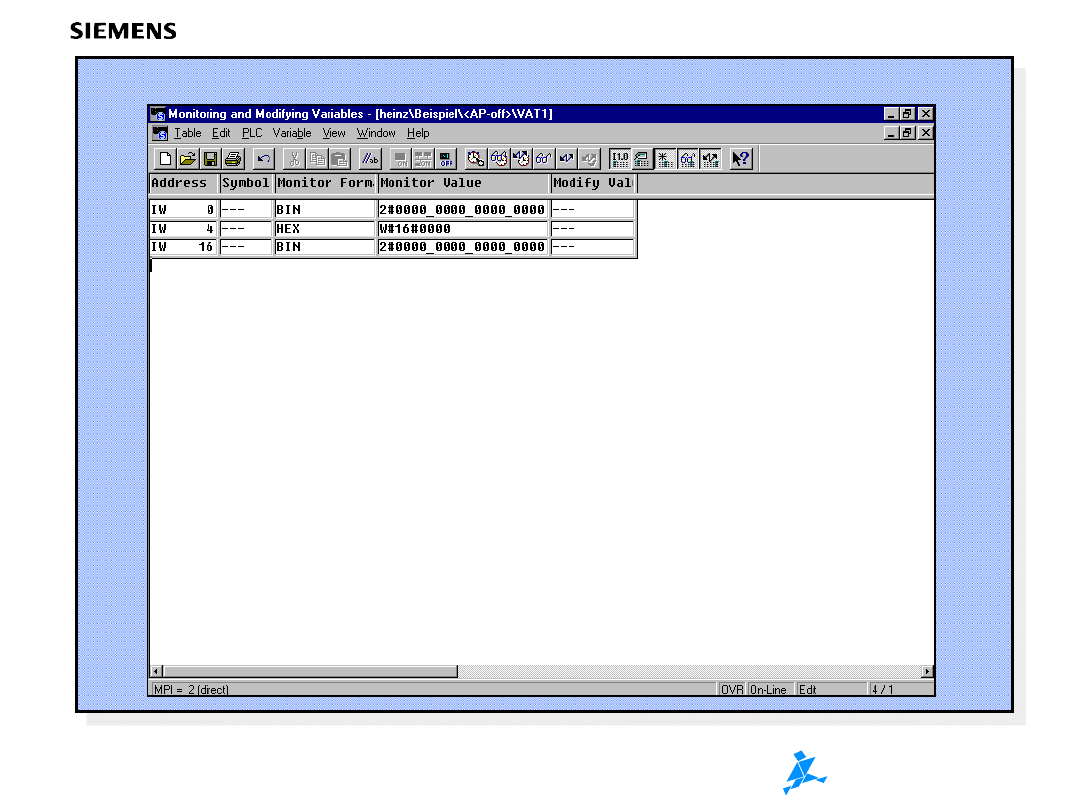This screenshot has height=810, width=1080.
Task: Click the comment line //ab icon
Action: [x=370, y=159]
